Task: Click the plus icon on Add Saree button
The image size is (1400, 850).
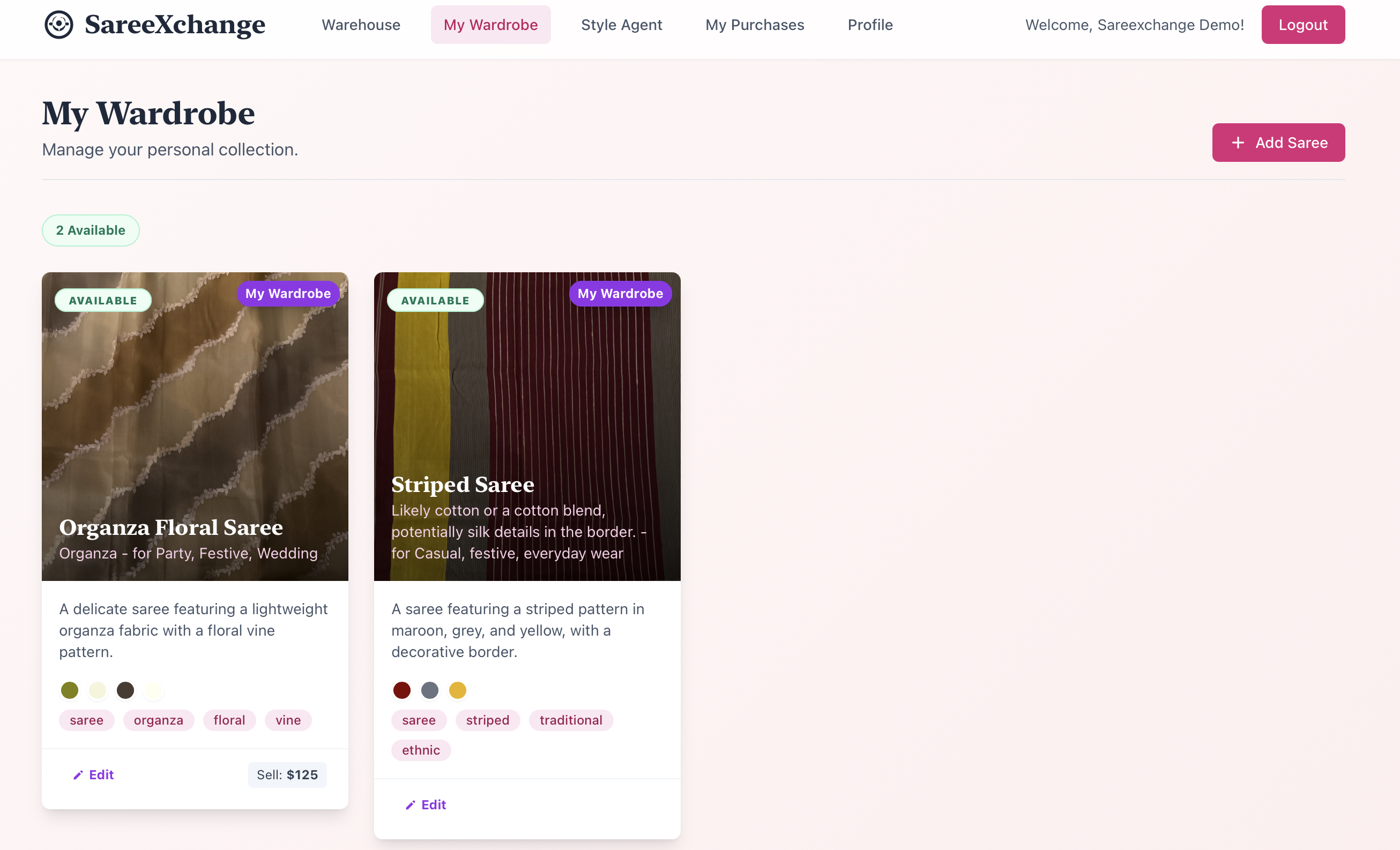Action: tap(1238, 143)
